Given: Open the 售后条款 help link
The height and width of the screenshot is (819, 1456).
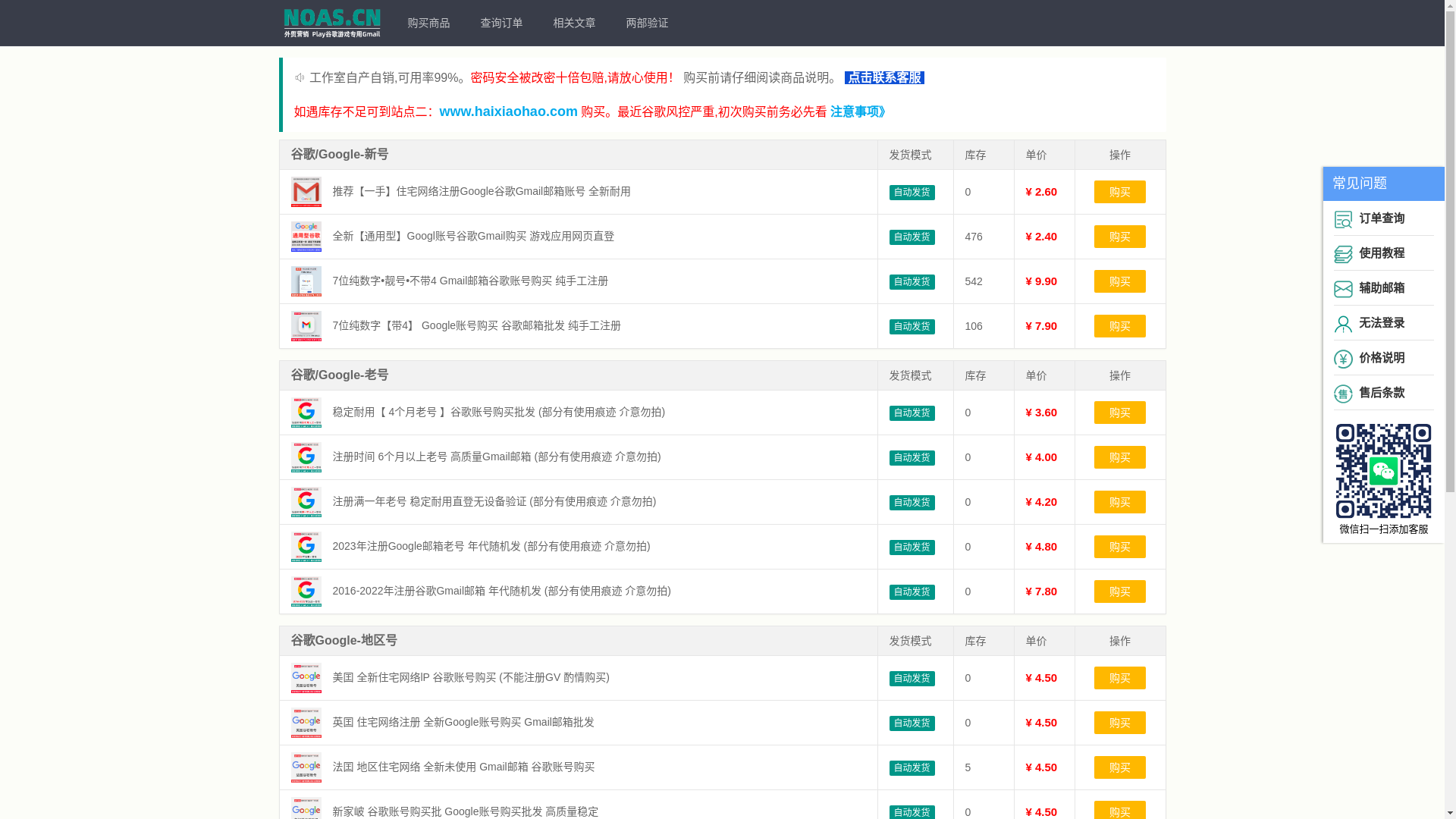Looking at the screenshot, I should click(1382, 393).
